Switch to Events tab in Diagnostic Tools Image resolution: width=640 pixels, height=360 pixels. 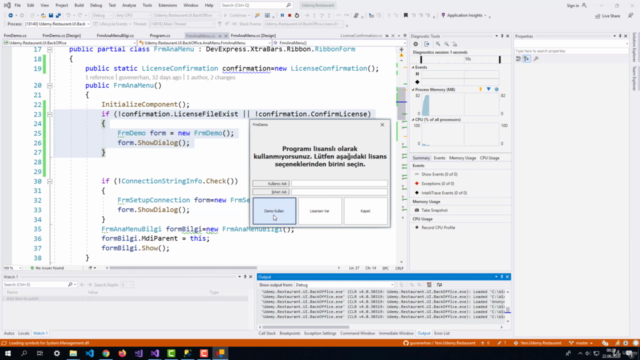[x=439, y=158]
